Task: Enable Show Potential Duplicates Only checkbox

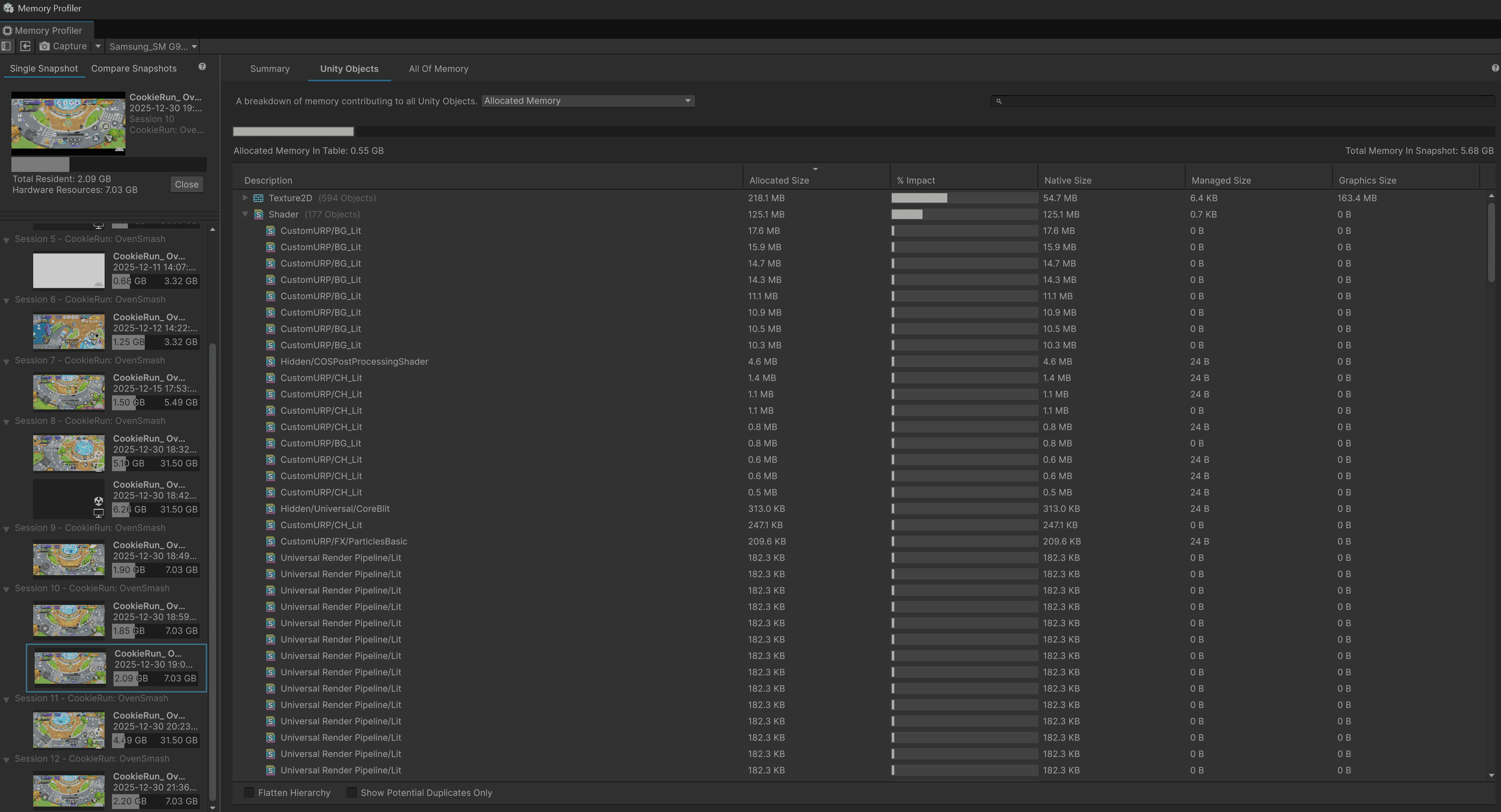Action: (x=351, y=792)
